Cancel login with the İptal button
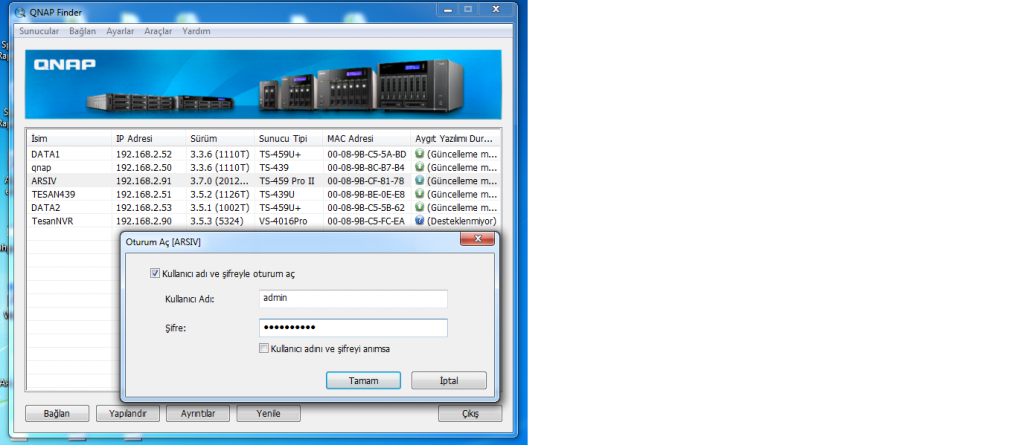 point(449,380)
